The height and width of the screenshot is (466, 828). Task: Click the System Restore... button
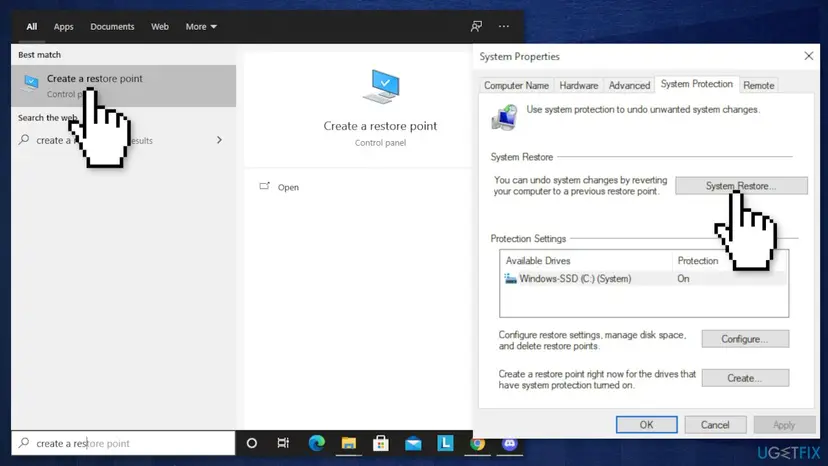pos(741,186)
